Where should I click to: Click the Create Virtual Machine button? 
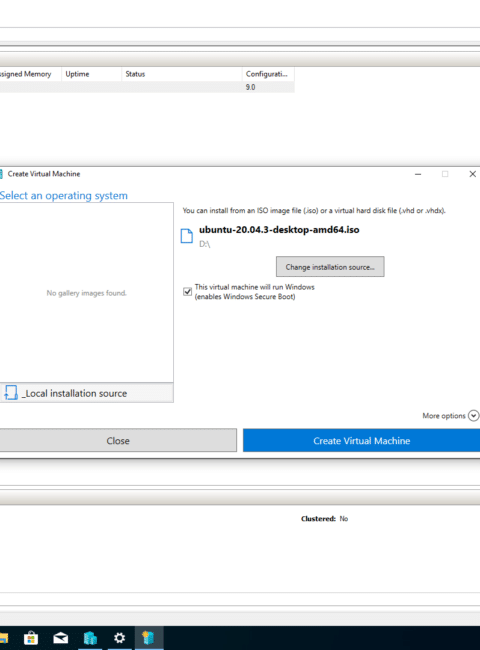click(361, 440)
